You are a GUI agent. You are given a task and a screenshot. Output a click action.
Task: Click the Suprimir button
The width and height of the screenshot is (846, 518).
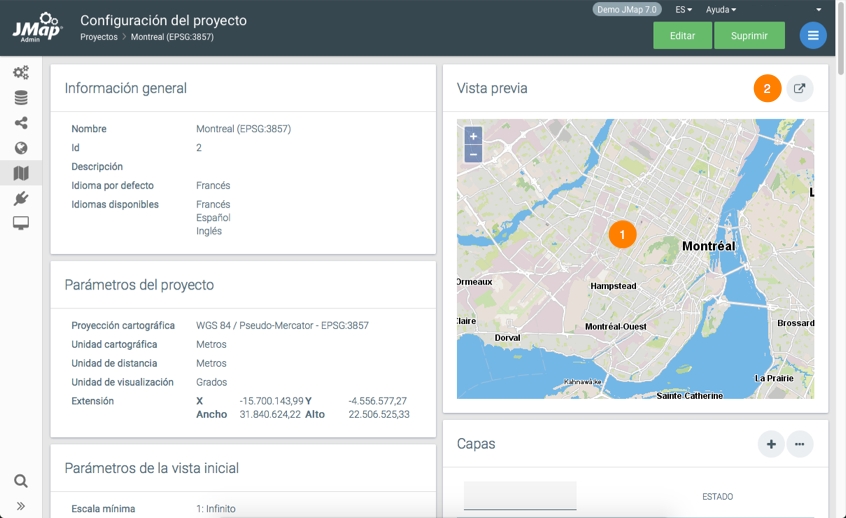(749, 36)
